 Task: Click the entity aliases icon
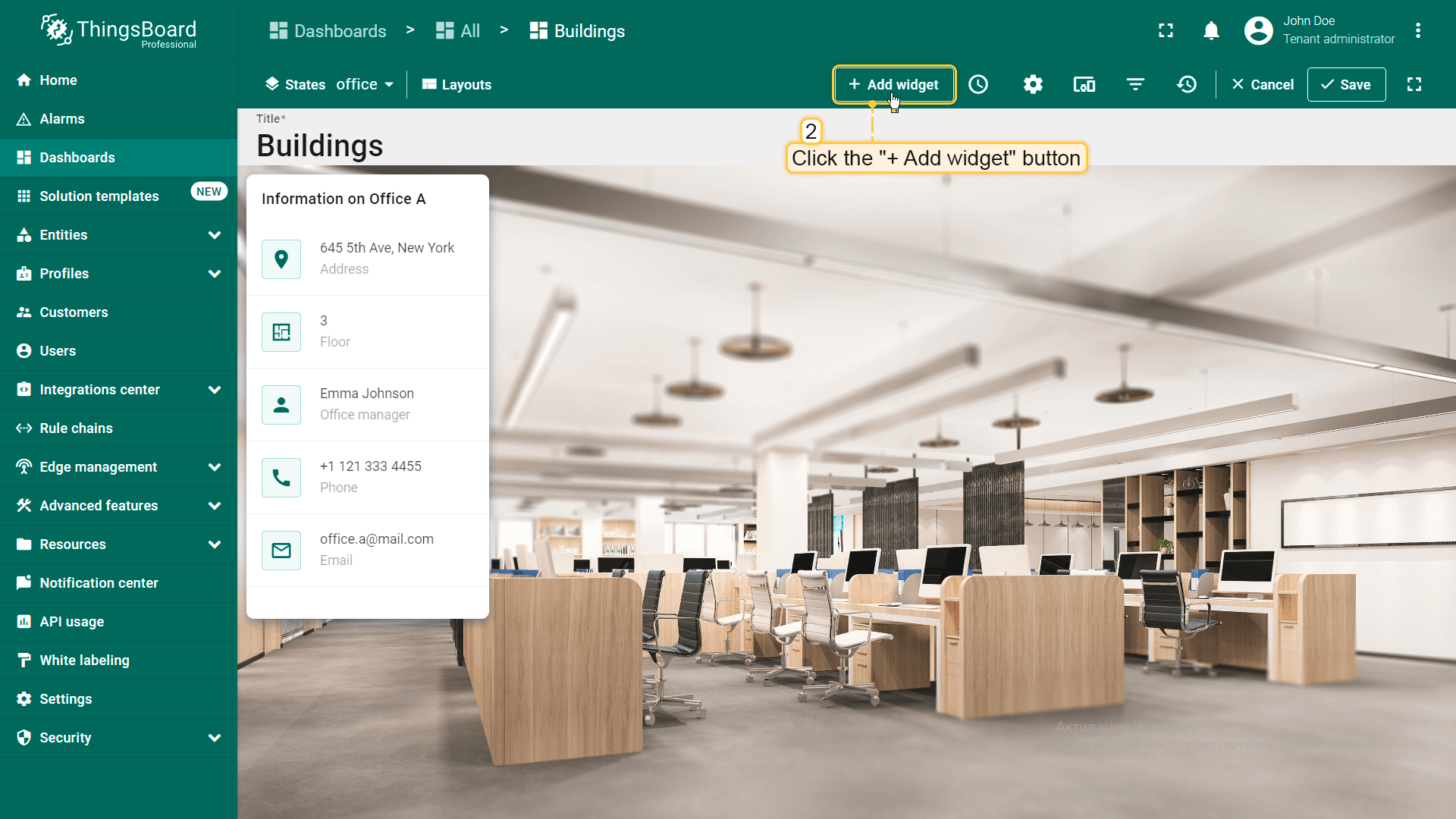1084,84
